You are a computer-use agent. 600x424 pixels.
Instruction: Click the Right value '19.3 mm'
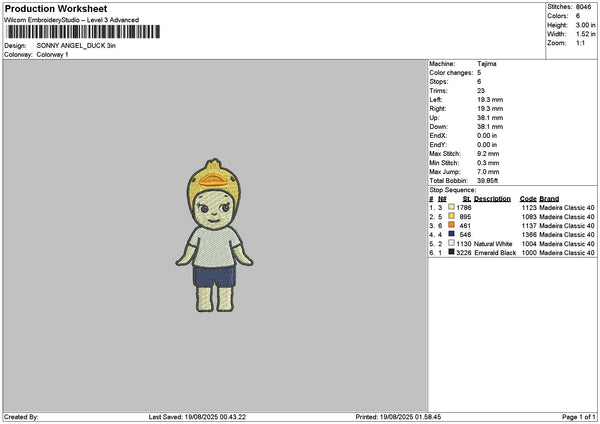(490, 109)
